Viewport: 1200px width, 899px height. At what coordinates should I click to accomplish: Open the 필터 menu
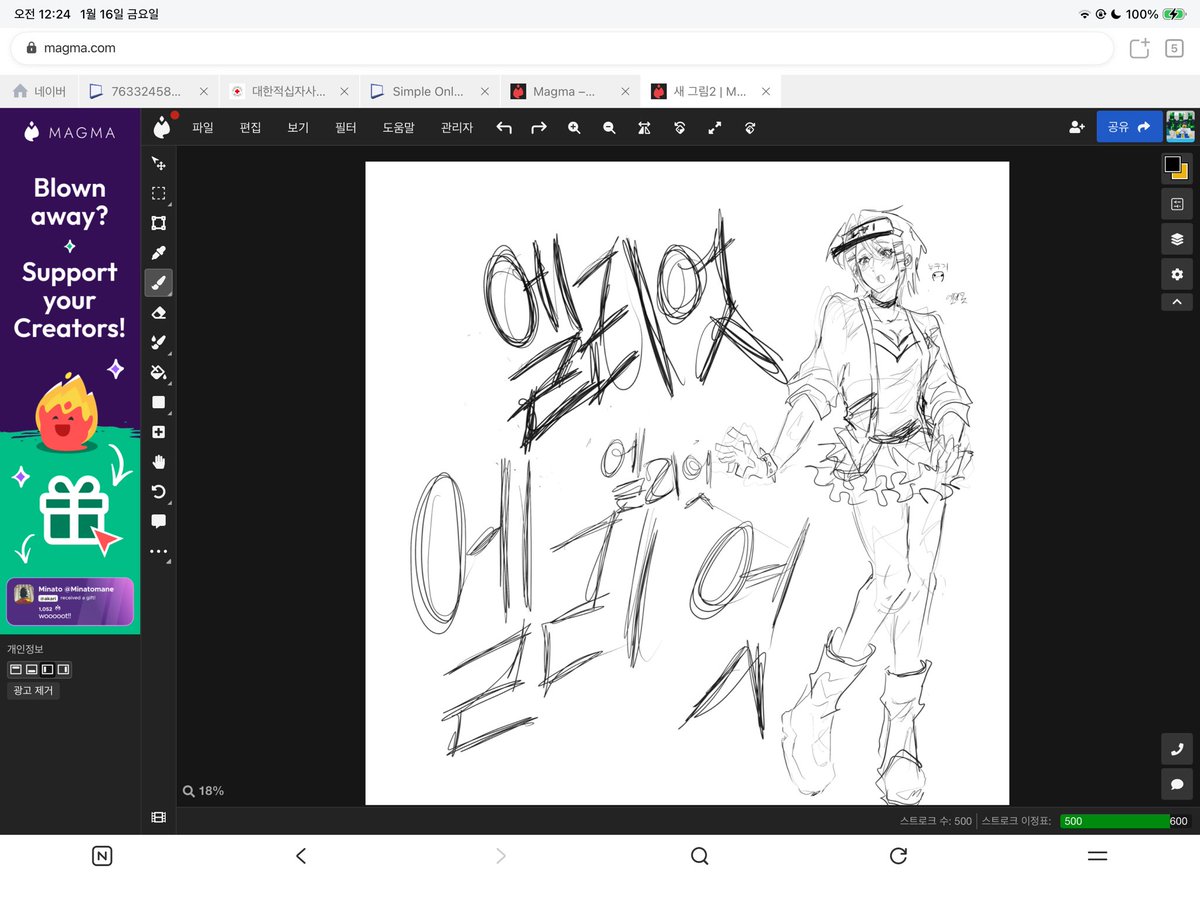click(x=346, y=128)
